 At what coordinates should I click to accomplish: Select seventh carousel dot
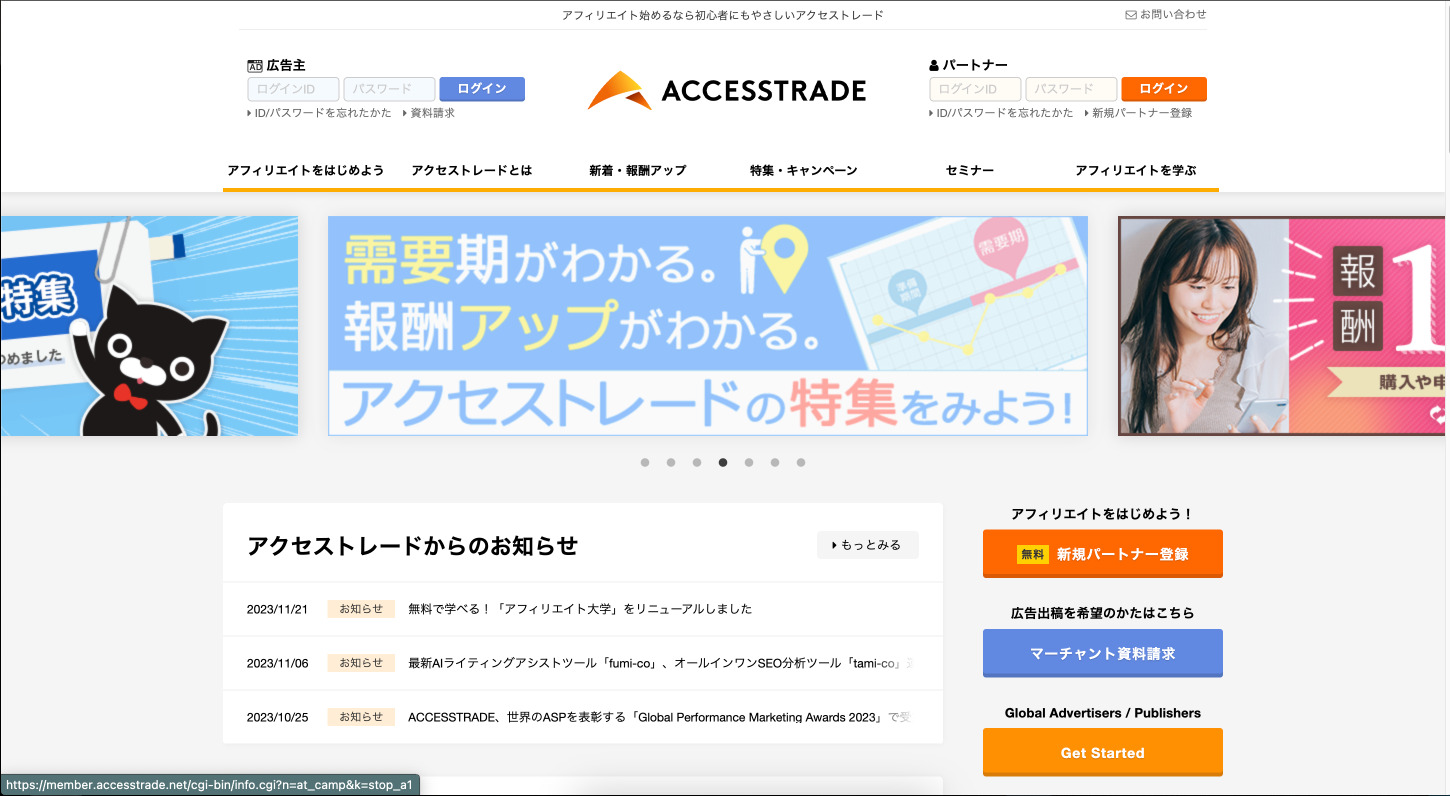pyautogui.click(x=801, y=462)
